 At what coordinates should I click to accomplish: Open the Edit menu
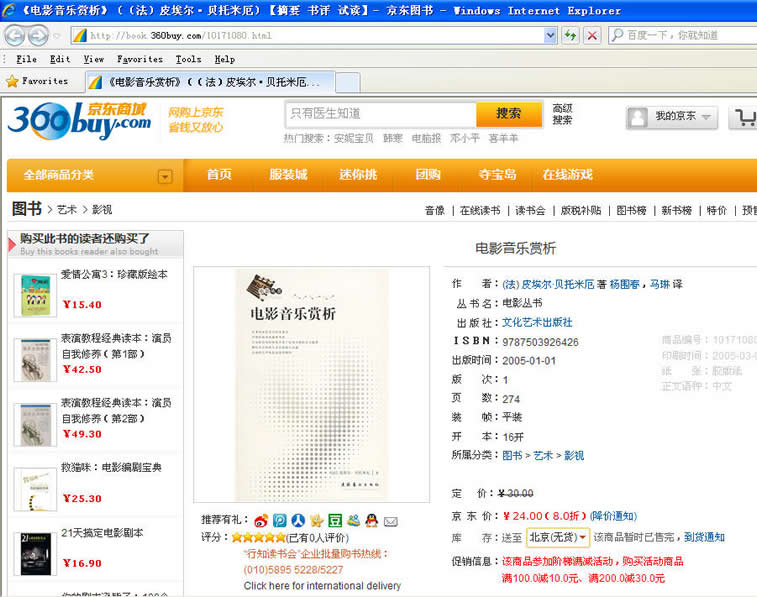click(x=60, y=59)
